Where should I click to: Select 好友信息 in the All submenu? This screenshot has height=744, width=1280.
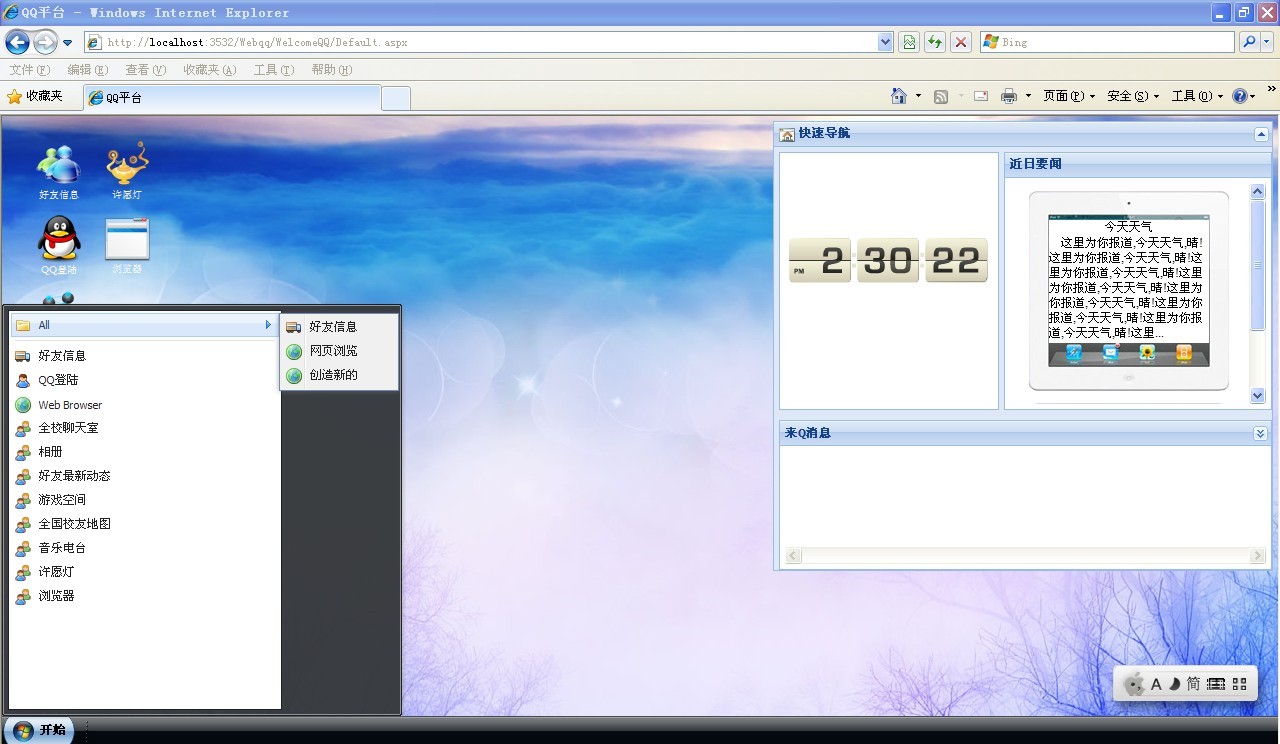(339, 327)
